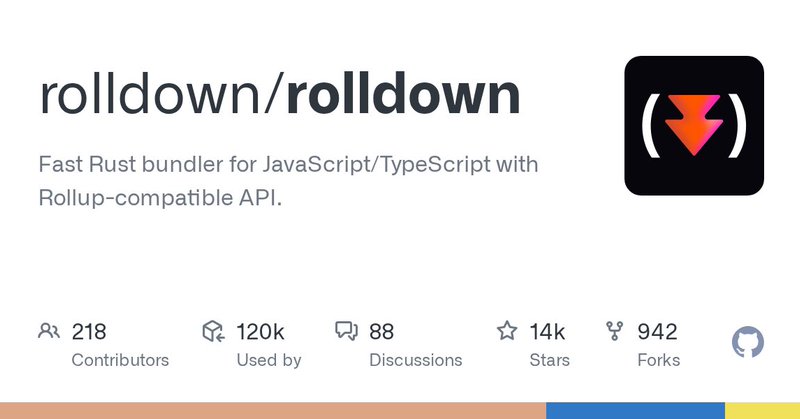Viewport: 800px width, 419px height.
Task: Click the Contributors people icon
Action: pos(49,331)
